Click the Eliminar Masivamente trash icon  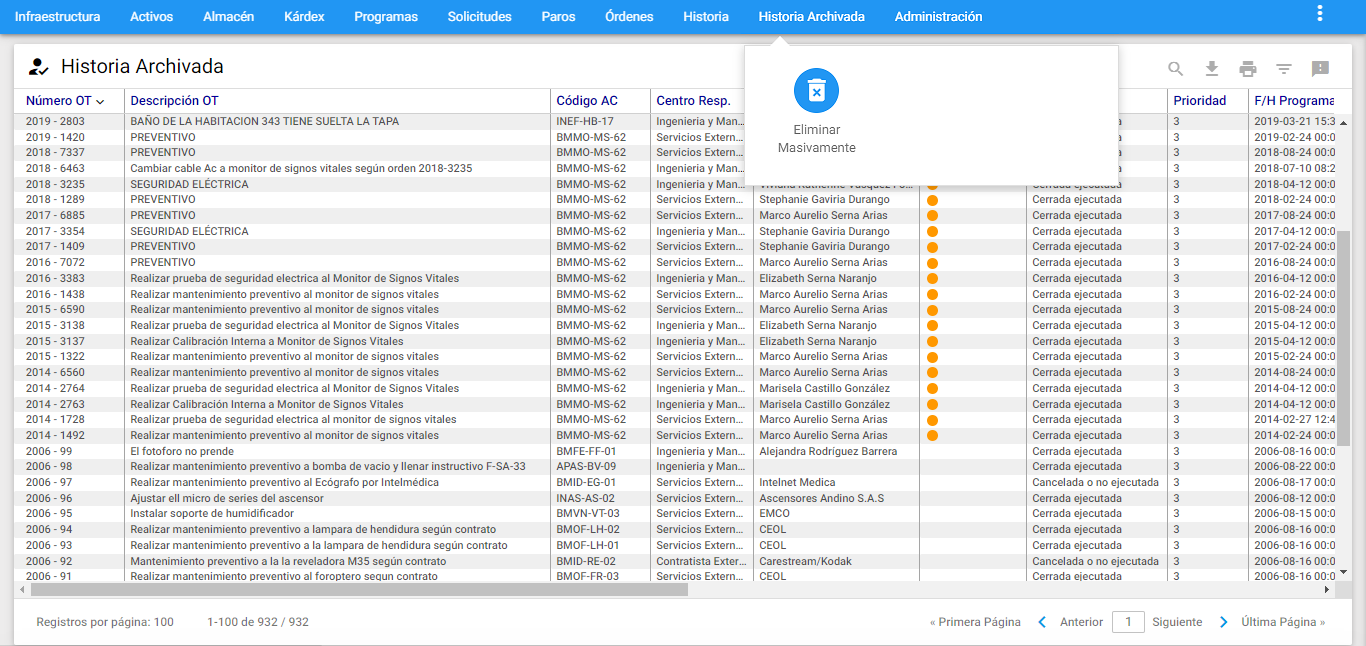[x=816, y=91]
